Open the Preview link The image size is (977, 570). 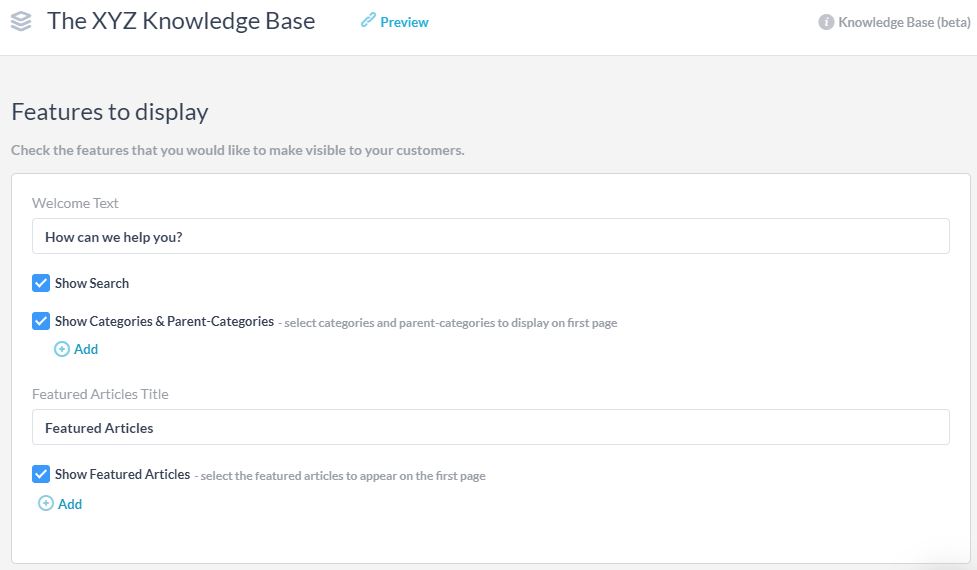click(404, 22)
